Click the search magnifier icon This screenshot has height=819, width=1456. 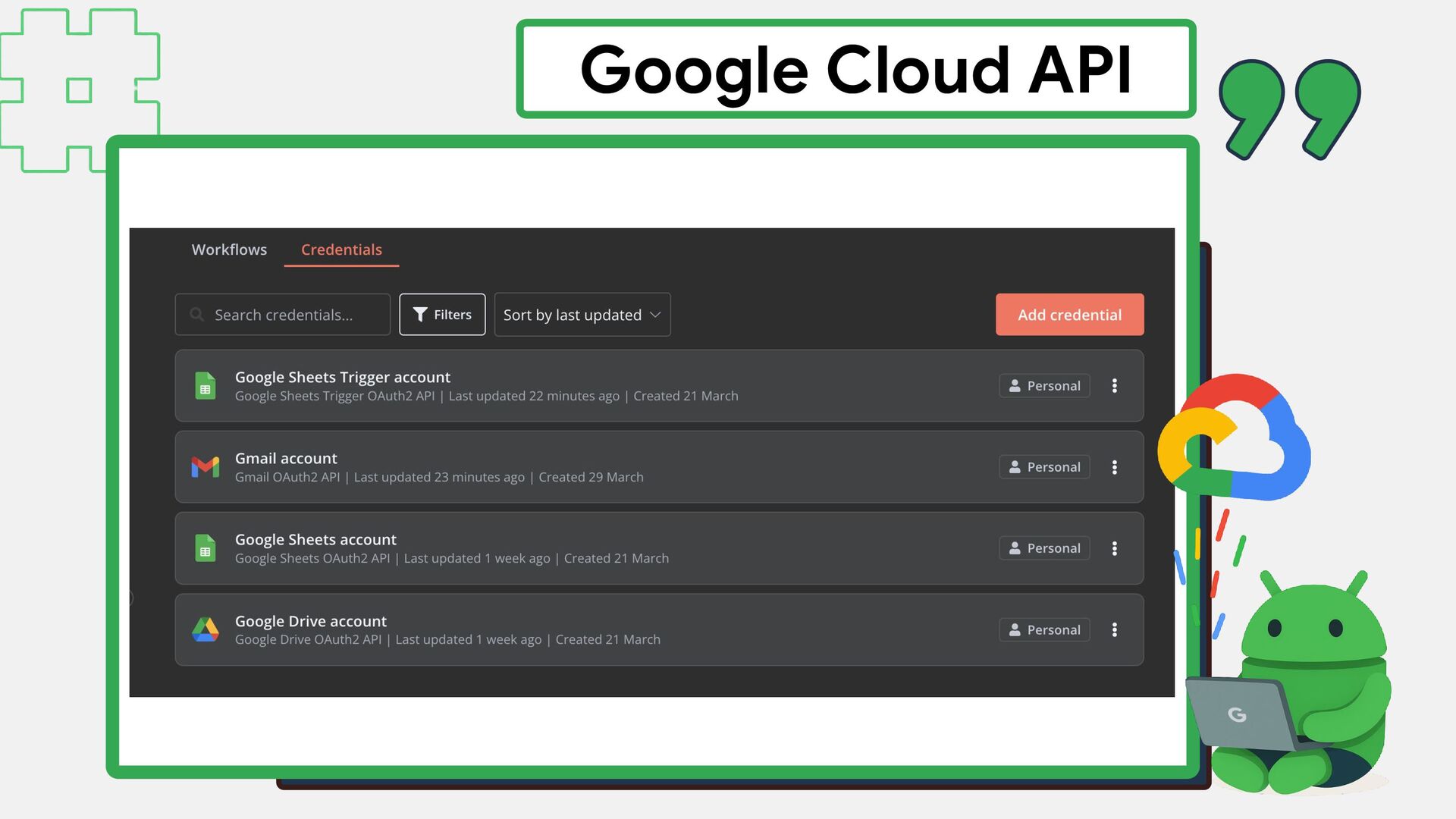click(x=196, y=315)
